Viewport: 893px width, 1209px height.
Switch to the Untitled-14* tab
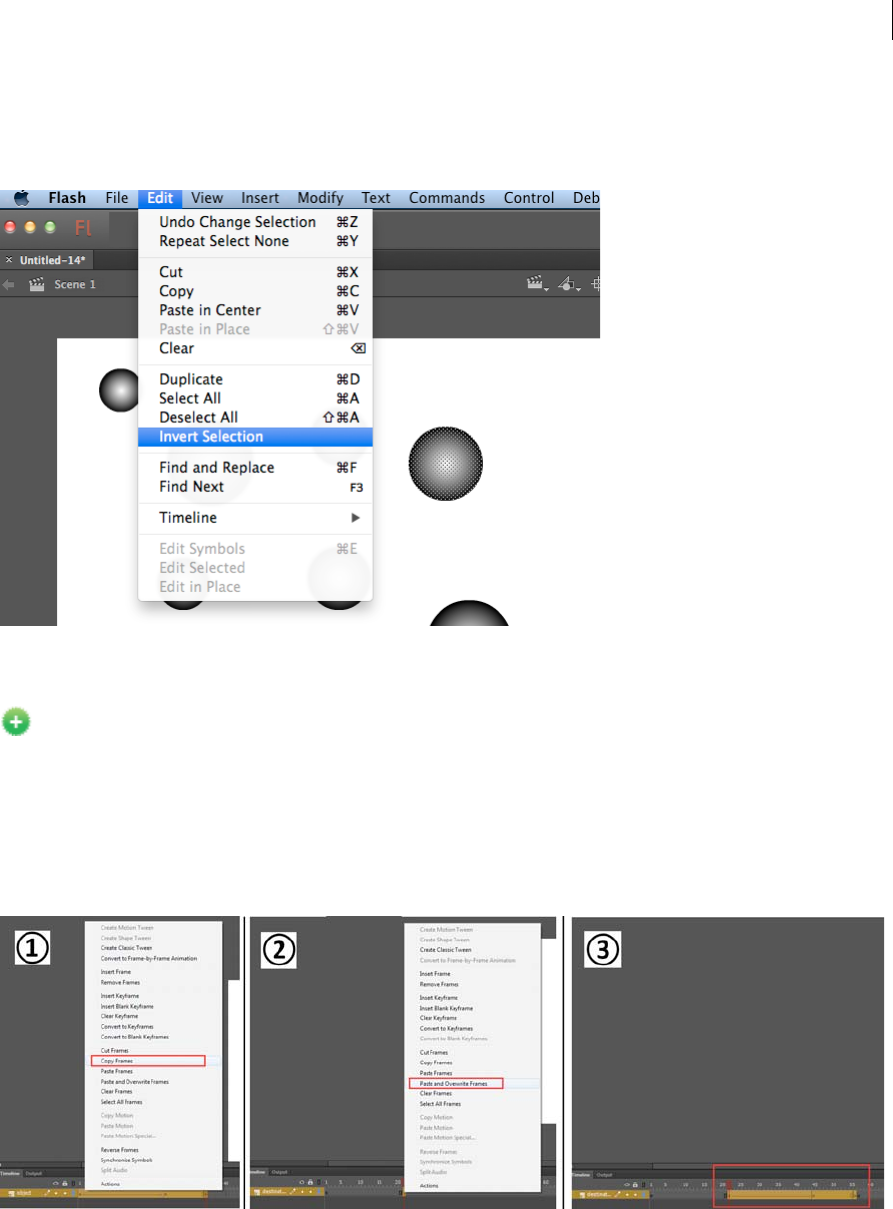click(47, 260)
